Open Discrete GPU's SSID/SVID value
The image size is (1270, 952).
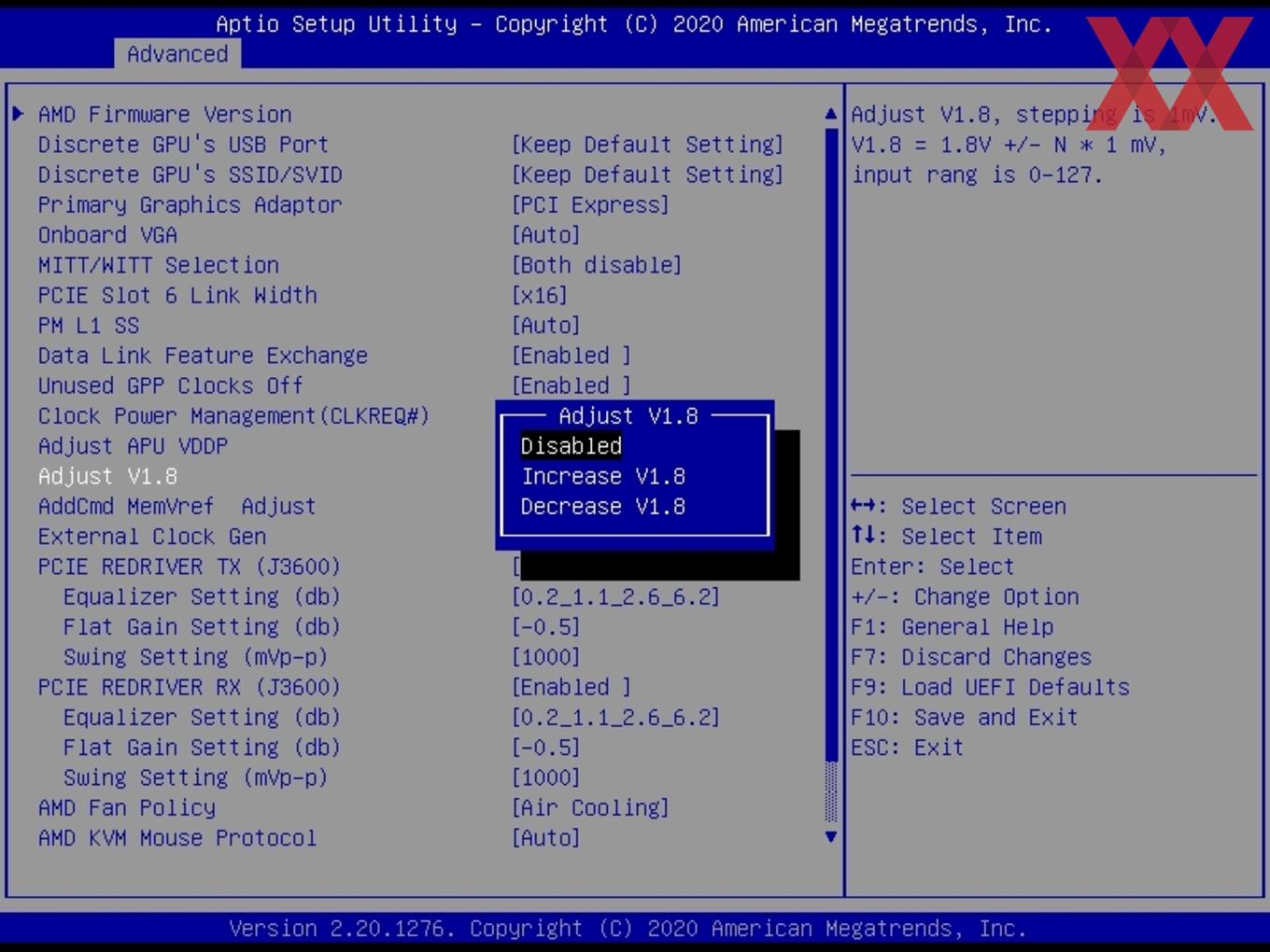click(648, 175)
